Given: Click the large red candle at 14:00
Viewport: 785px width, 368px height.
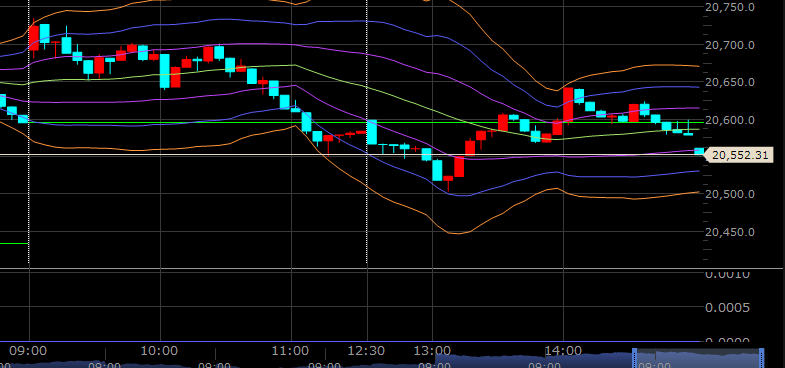Looking at the screenshot, I should click(x=568, y=105).
